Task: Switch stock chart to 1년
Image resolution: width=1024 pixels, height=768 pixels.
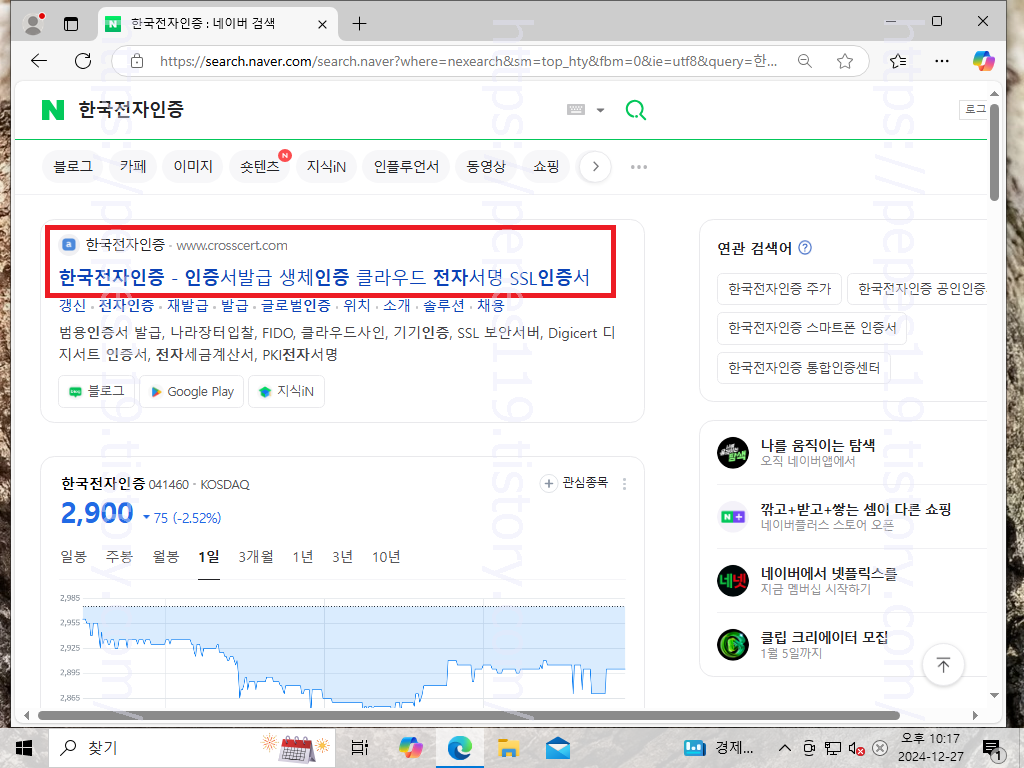Action: [303, 557]
